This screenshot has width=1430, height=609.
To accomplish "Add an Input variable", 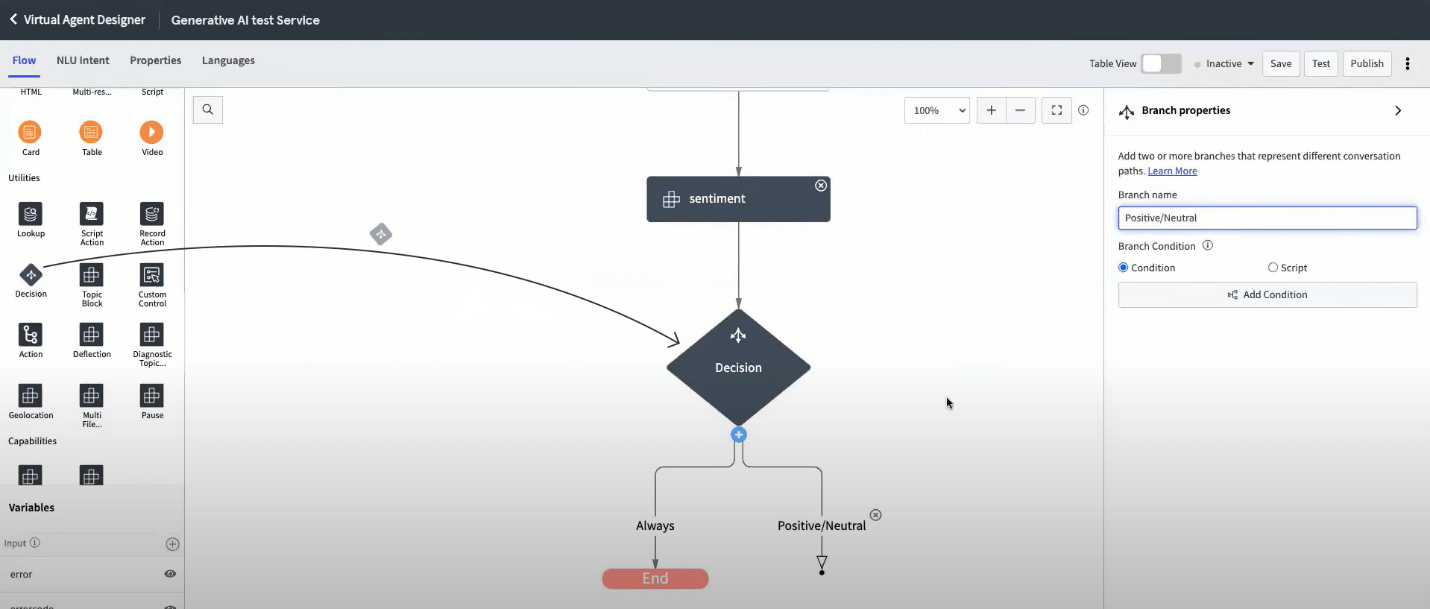I will click(172, 544).
